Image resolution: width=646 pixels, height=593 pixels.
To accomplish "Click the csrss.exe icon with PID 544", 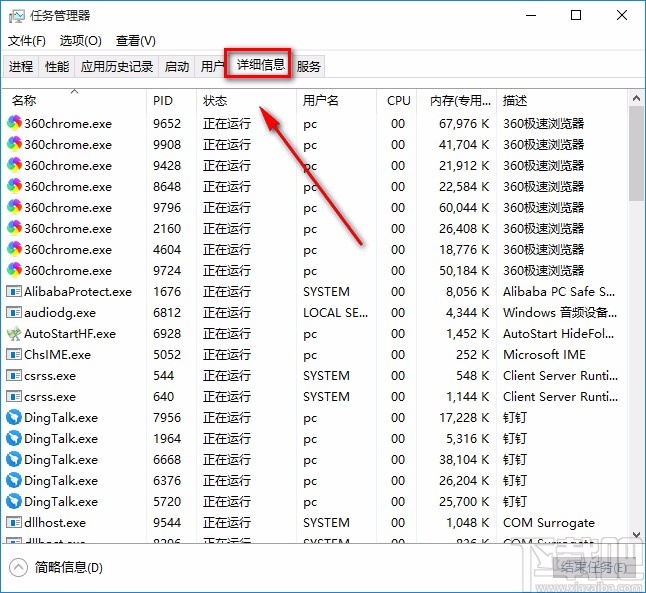I will (x=14, y=375).
